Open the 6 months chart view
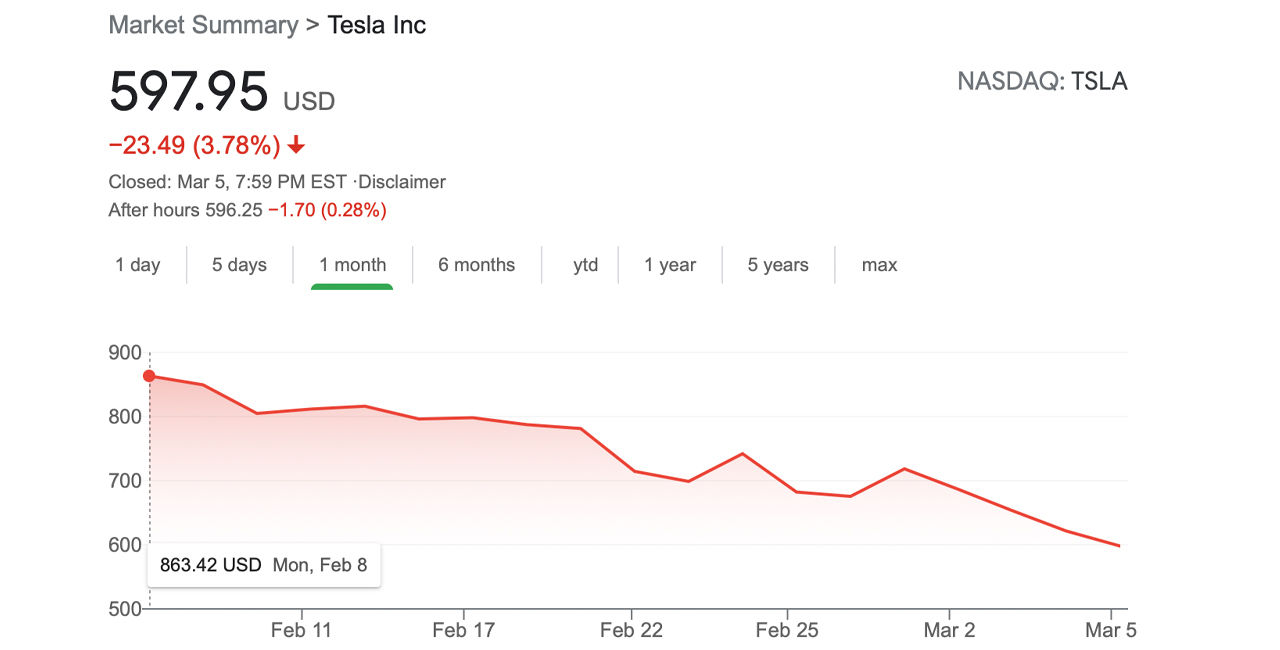Viewport: 1280px width, 650px height. coord(476,265)
